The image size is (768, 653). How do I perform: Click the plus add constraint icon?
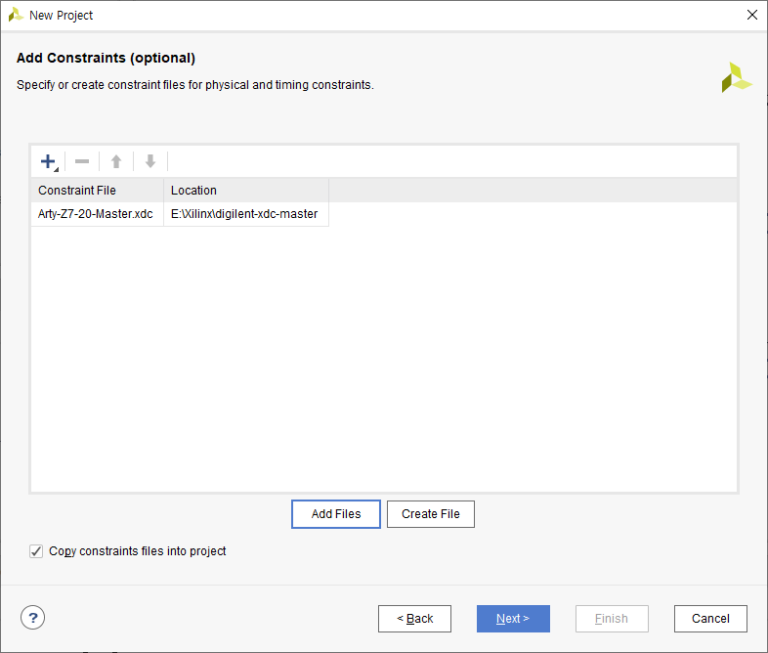[49, 162]
